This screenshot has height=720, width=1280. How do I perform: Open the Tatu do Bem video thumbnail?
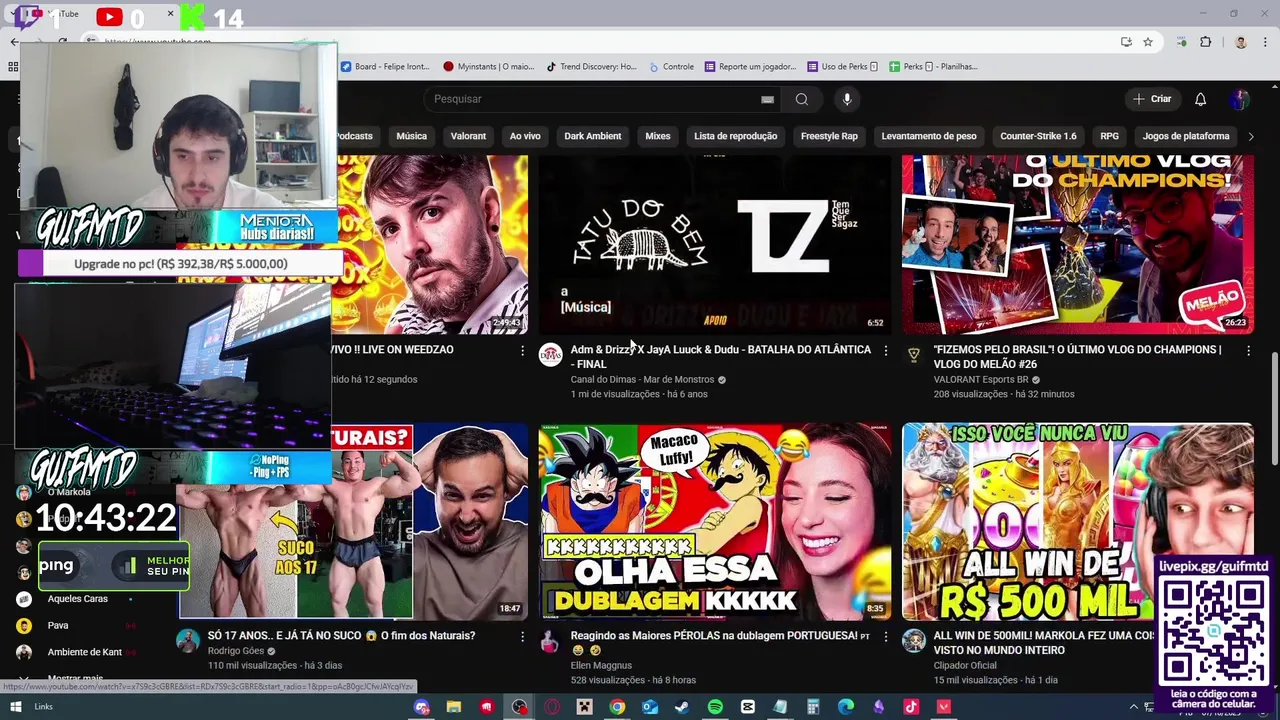[714, 244]
